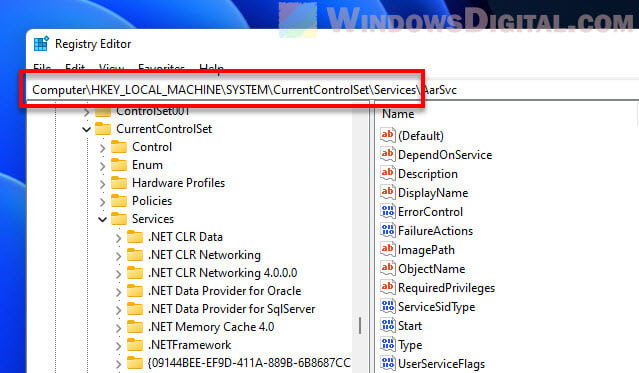This screenshot has width=639, height=373.
Task: Select the ControlSet001 key
Action: pos(153,111)
